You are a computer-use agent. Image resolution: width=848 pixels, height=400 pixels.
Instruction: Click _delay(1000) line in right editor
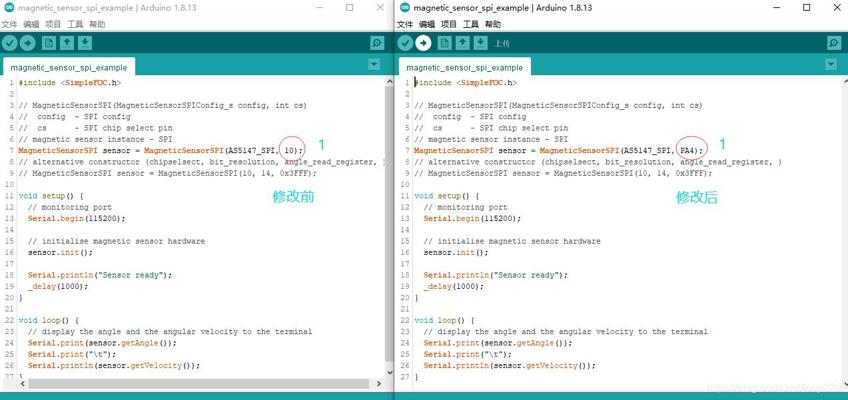pyautogui.click(x=453, y=286)
